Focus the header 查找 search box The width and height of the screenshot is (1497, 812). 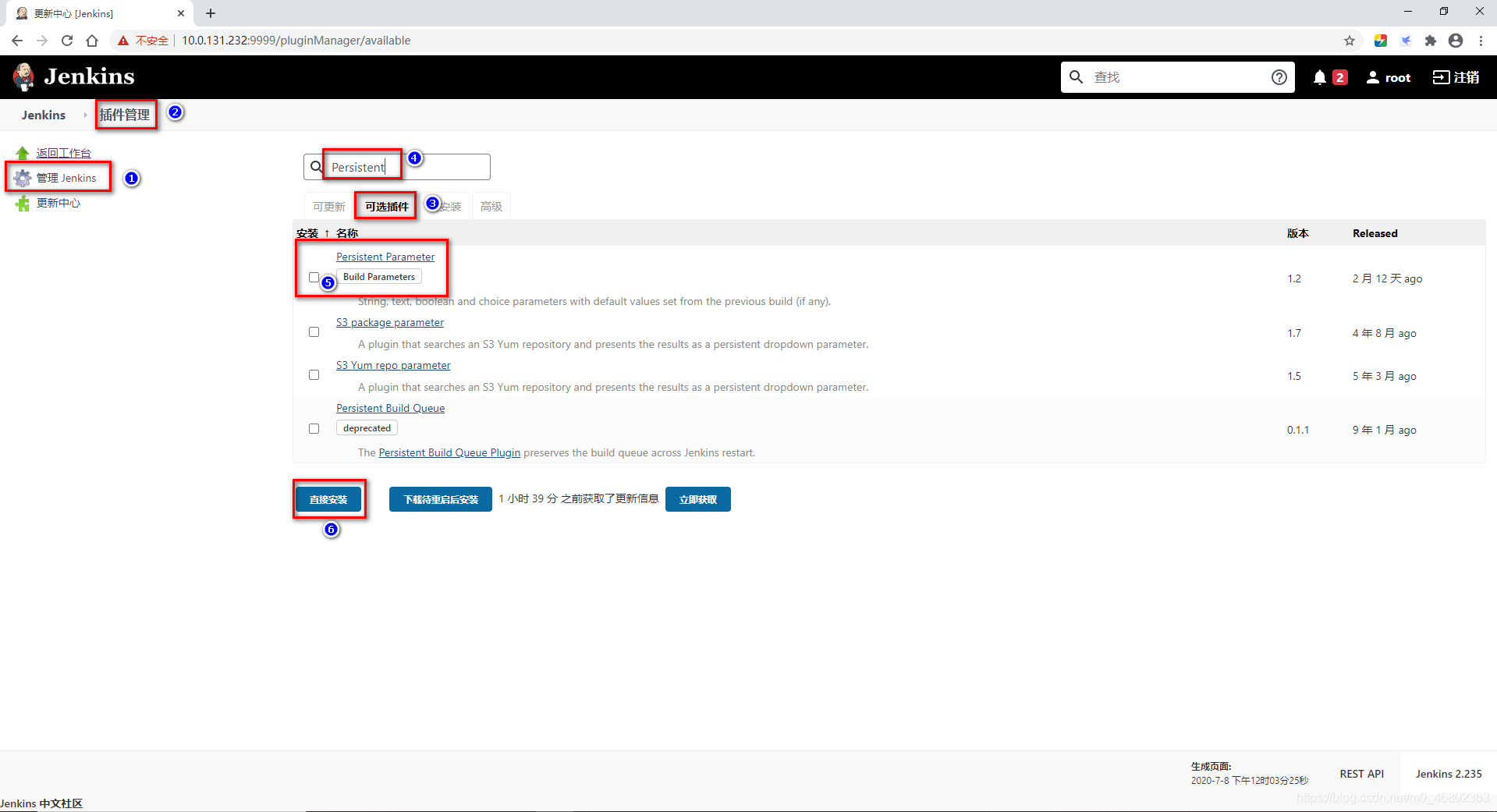1178,77
